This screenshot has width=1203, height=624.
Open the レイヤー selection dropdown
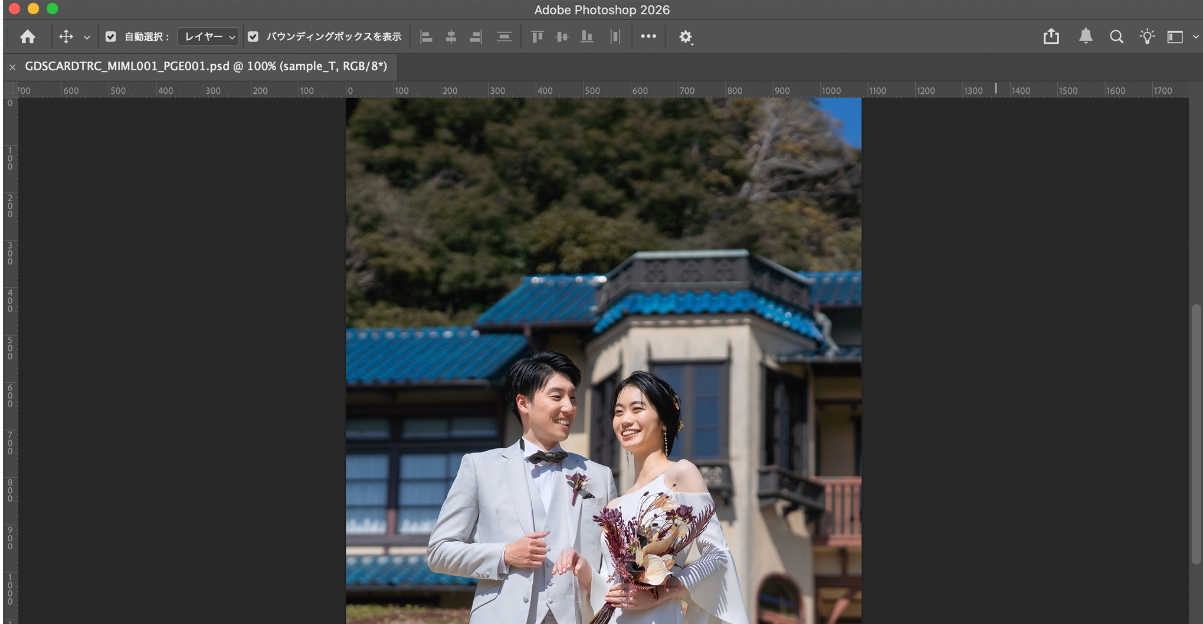click(x=207, y=36)
